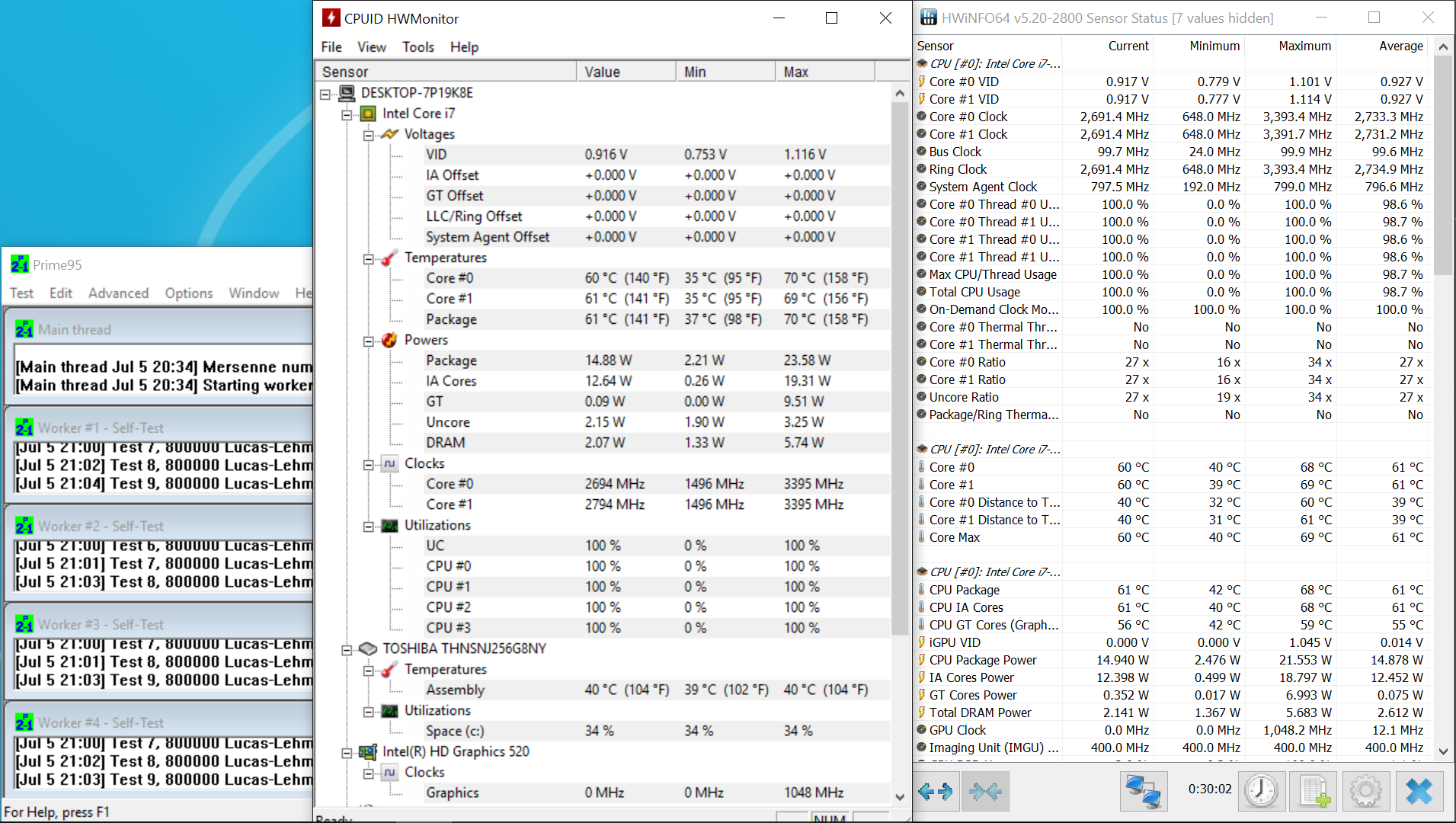
Task: Click Worker #3 Self-Test window icon
Action: point(24,624)
